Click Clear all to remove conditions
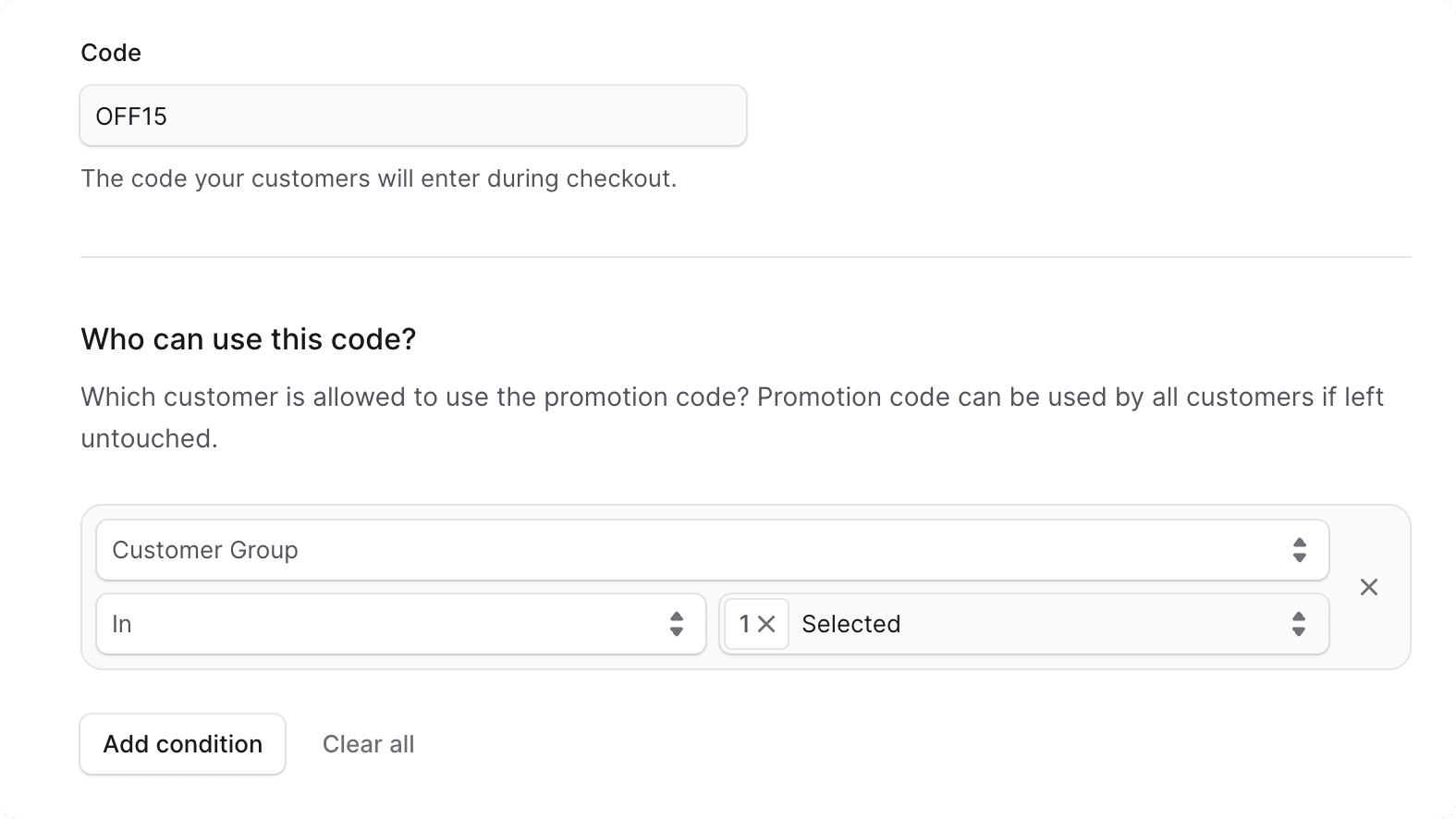Image resolution: width=1456 pixels, height=819 pixels. click(x=368, y=744)
